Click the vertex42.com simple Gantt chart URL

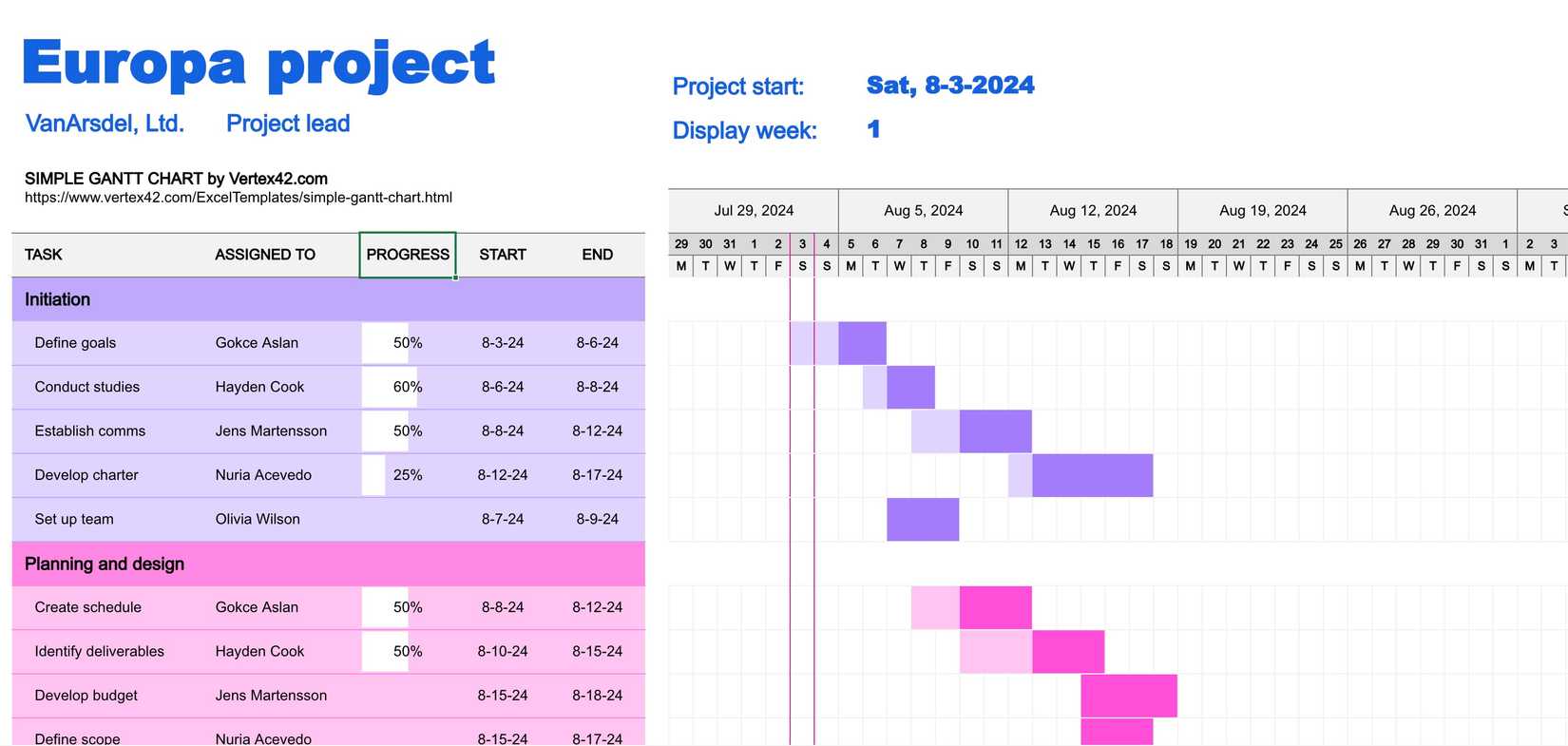pyautogui.click(x=238, y=198)
